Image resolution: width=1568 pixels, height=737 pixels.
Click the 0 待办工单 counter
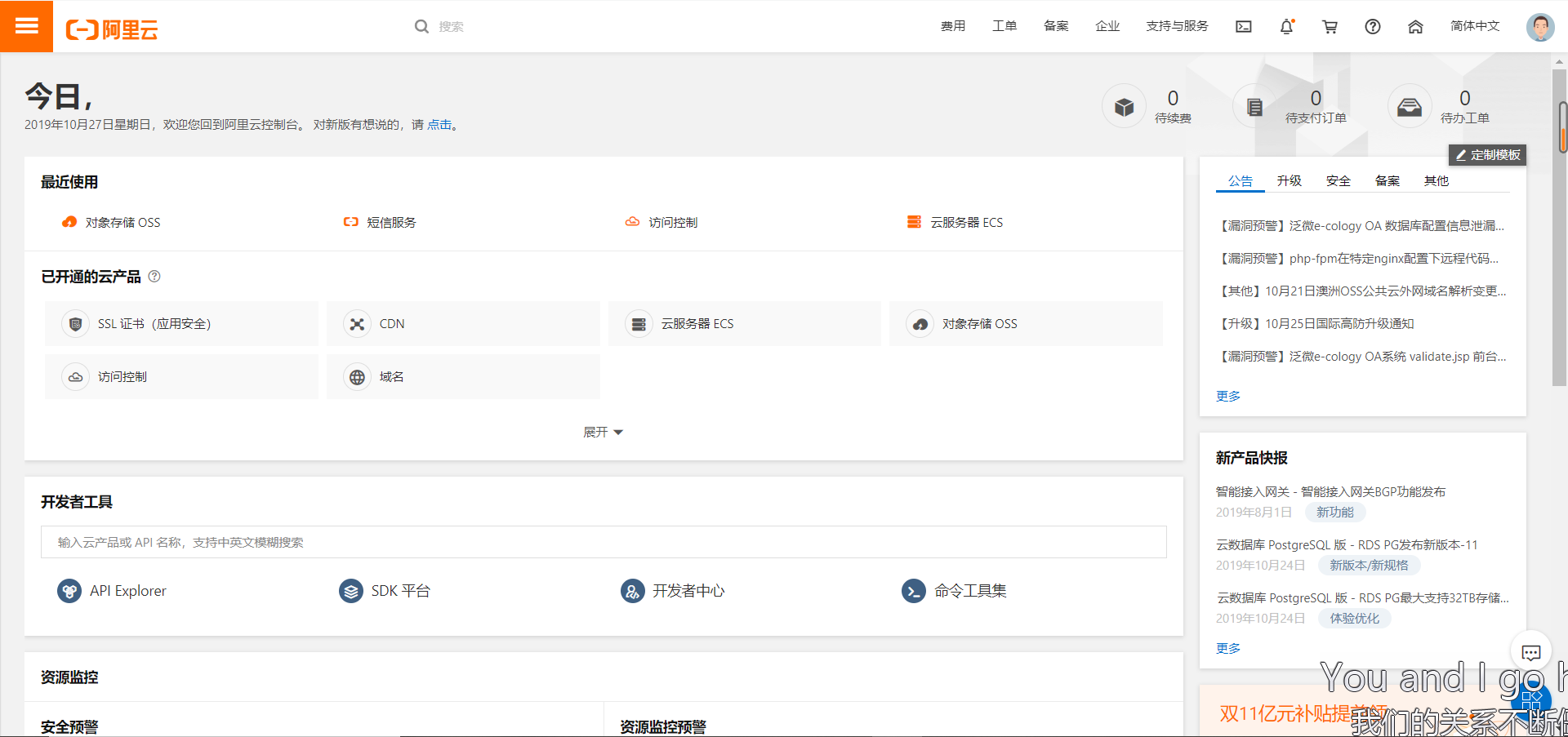pos(1465,98)
